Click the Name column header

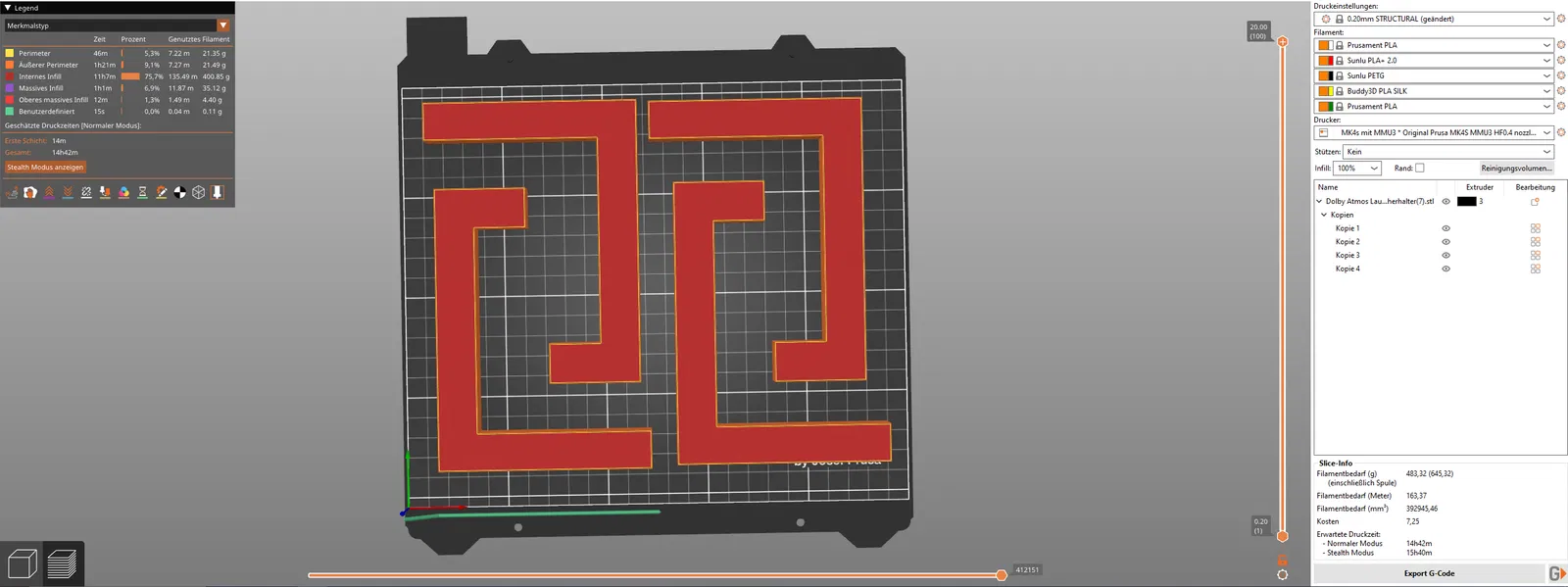click(x=1328, y=187)
